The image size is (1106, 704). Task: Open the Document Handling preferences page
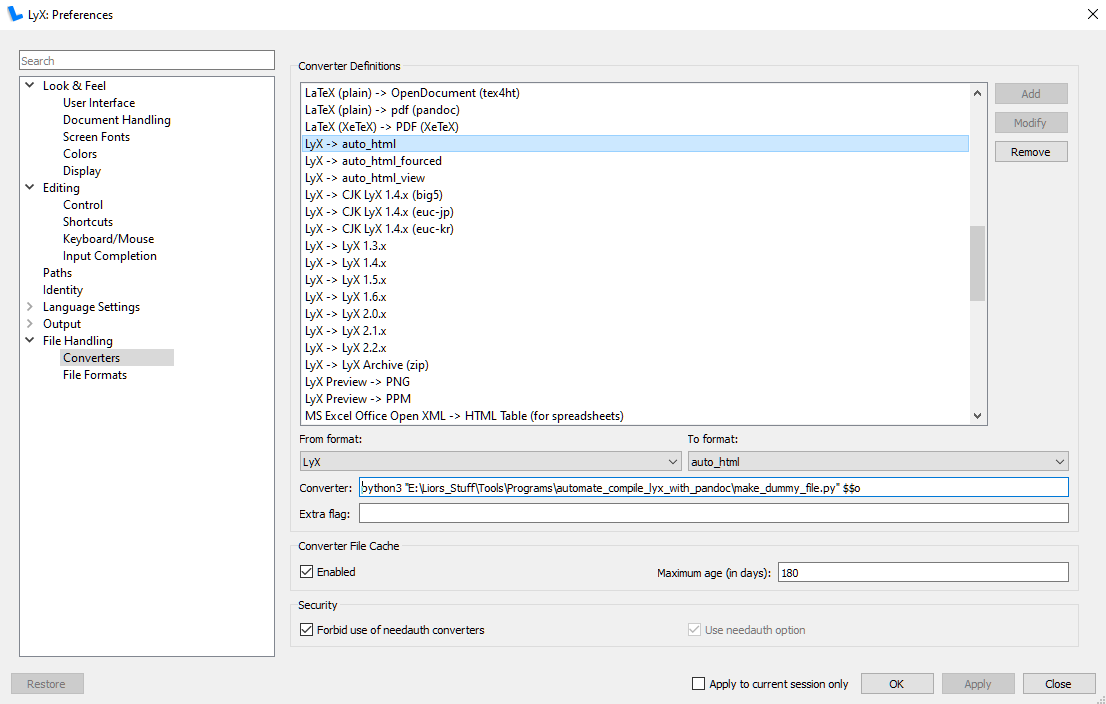coord(116,120)
